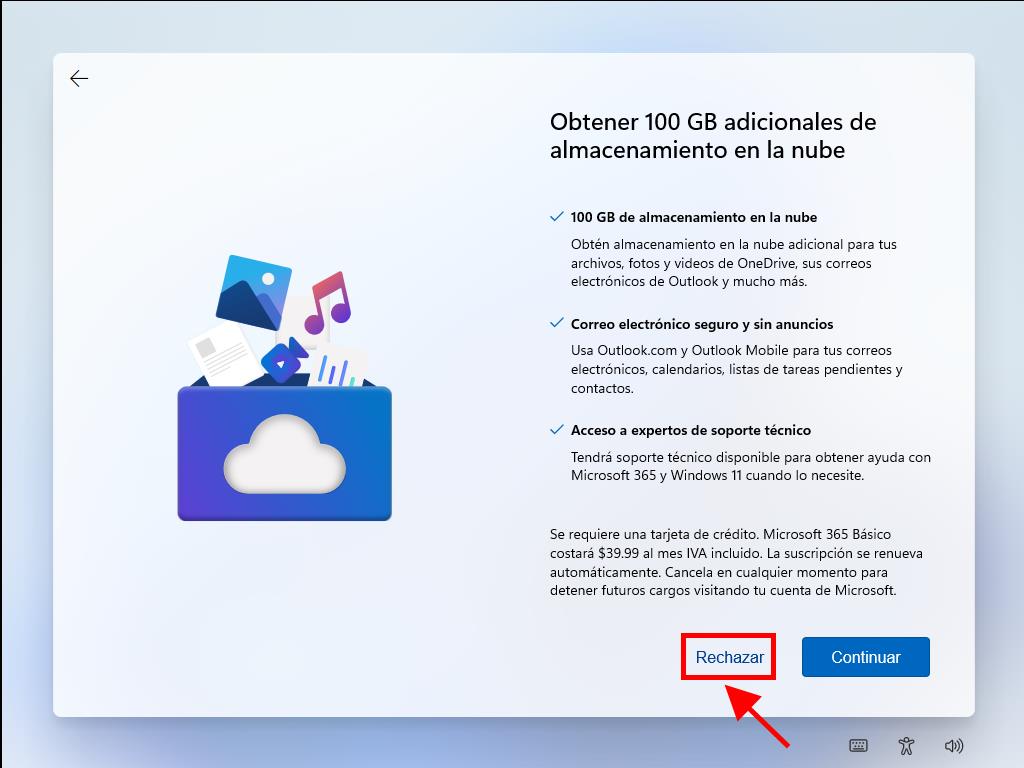
Task: Click checkmark beside 100 GB de almacenamiento
Action: point(557,217)
